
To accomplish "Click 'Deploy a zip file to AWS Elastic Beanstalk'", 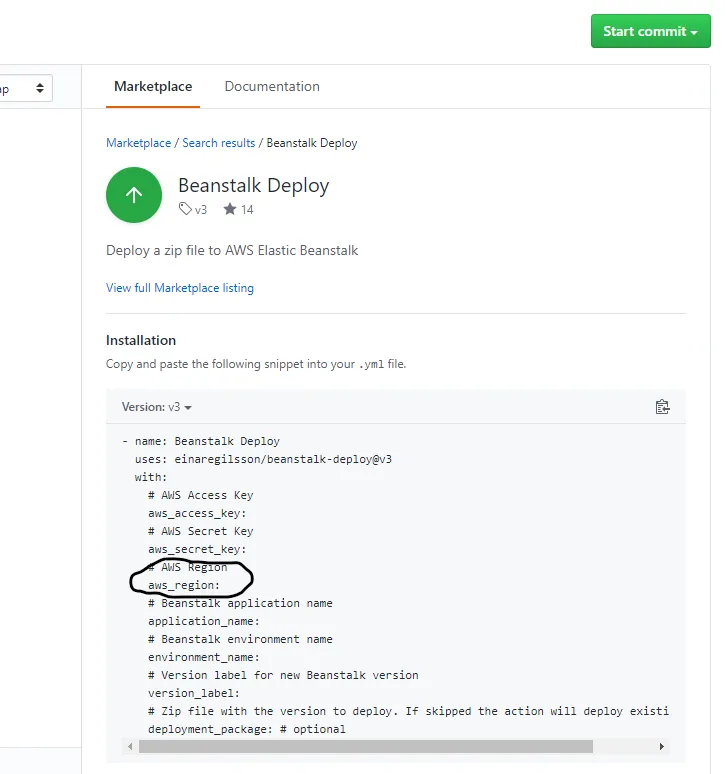I will [x=232, y=250].
